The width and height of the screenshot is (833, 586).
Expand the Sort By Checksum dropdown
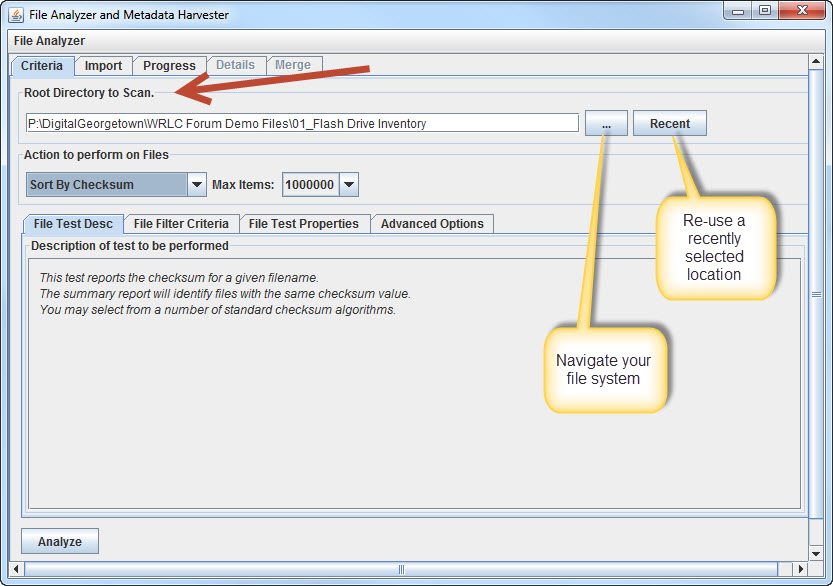tap(197, 185)
